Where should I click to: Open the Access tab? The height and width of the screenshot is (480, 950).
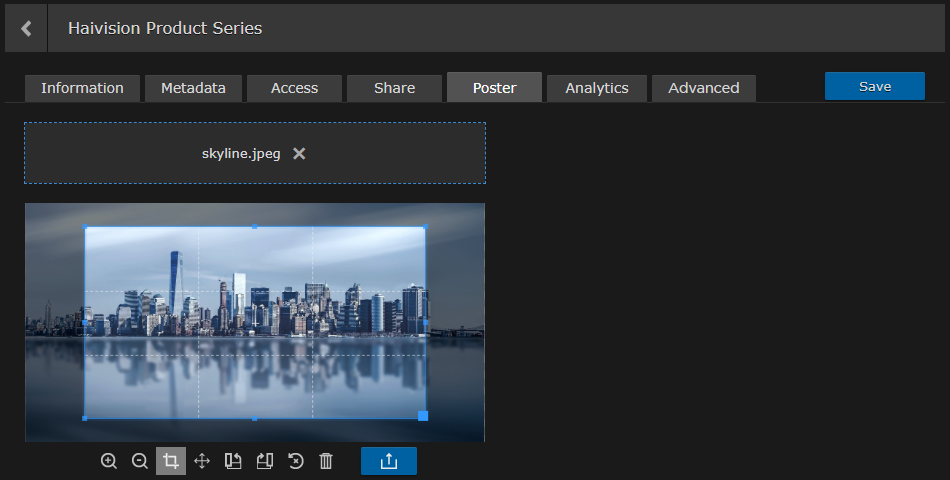tap(294, 88)
